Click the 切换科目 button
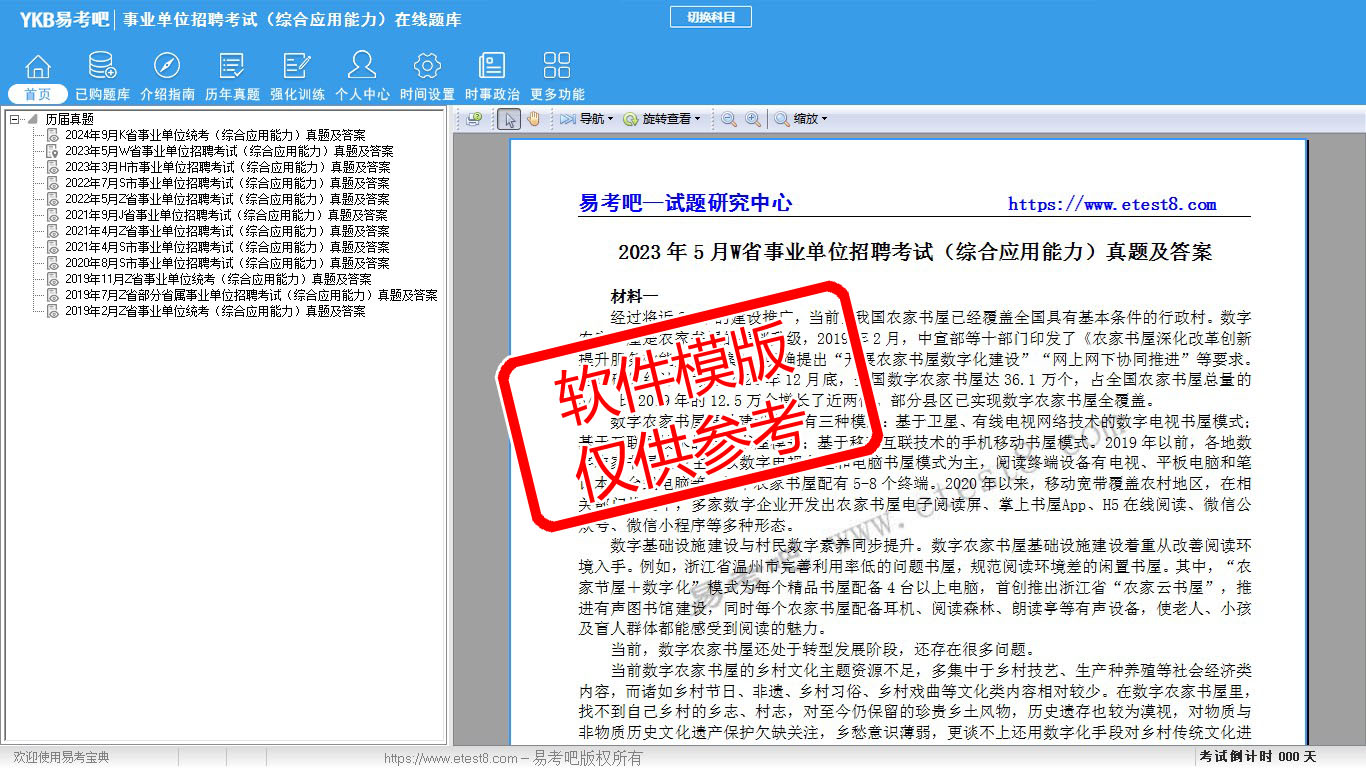This screenshot has height=768, width=1366. (710, 17)
